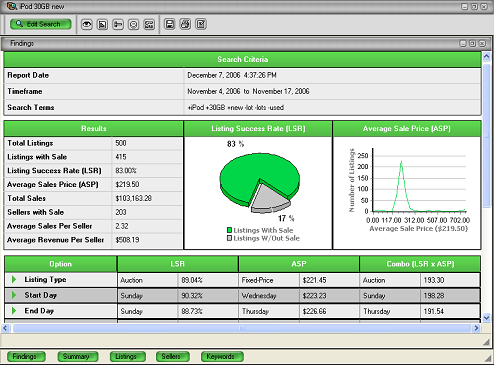Close the Findings panel
This screenshot has width=494, height=365.
[x=482, y=43]
